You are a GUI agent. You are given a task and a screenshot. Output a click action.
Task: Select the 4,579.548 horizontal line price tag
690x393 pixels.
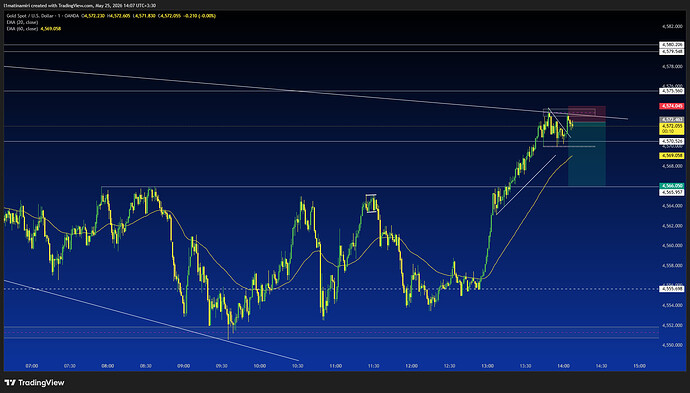(672, 51)
